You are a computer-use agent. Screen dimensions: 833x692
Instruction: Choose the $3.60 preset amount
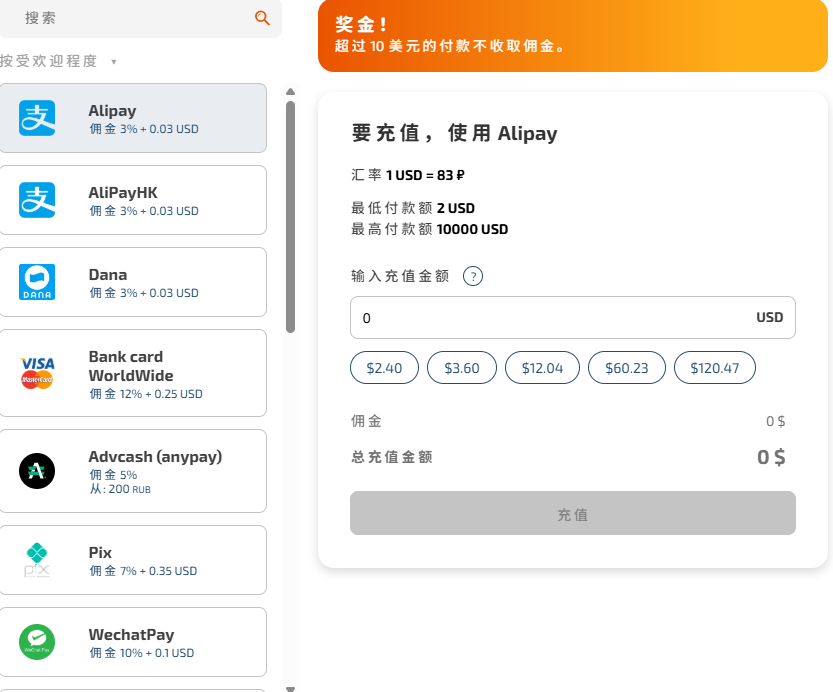462,368
